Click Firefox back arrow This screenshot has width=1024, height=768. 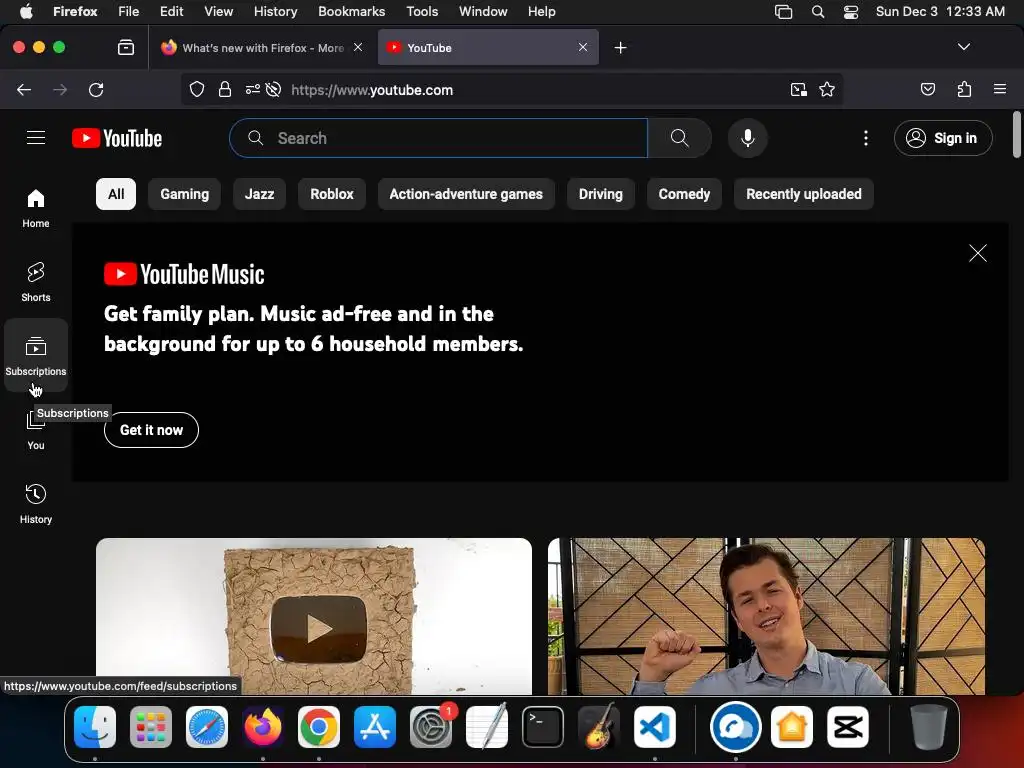point(24,89)
